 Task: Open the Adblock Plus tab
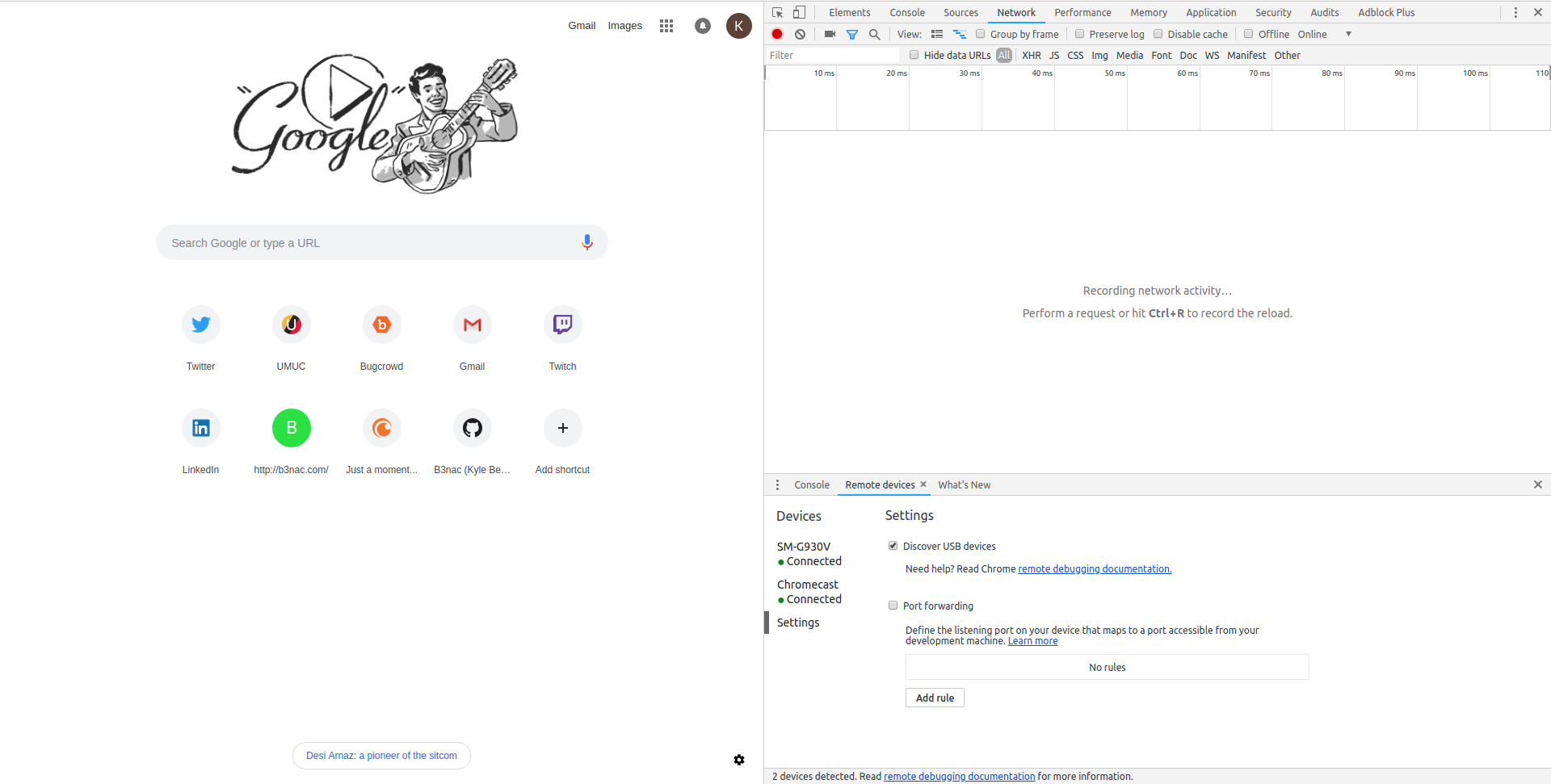[x=1386, y=12]
